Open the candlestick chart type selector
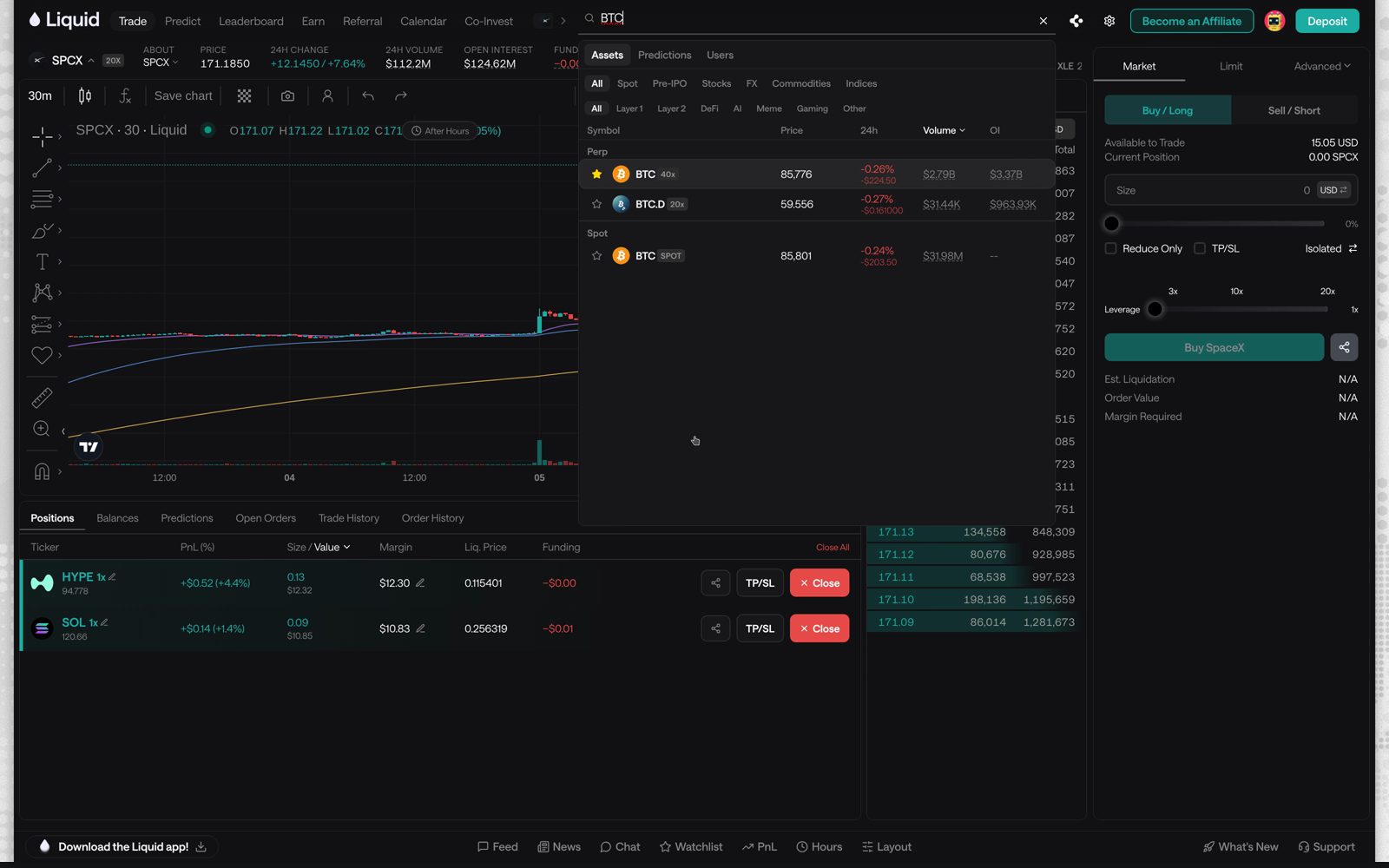Screen dimensions: 1389x868 point(85,95)
